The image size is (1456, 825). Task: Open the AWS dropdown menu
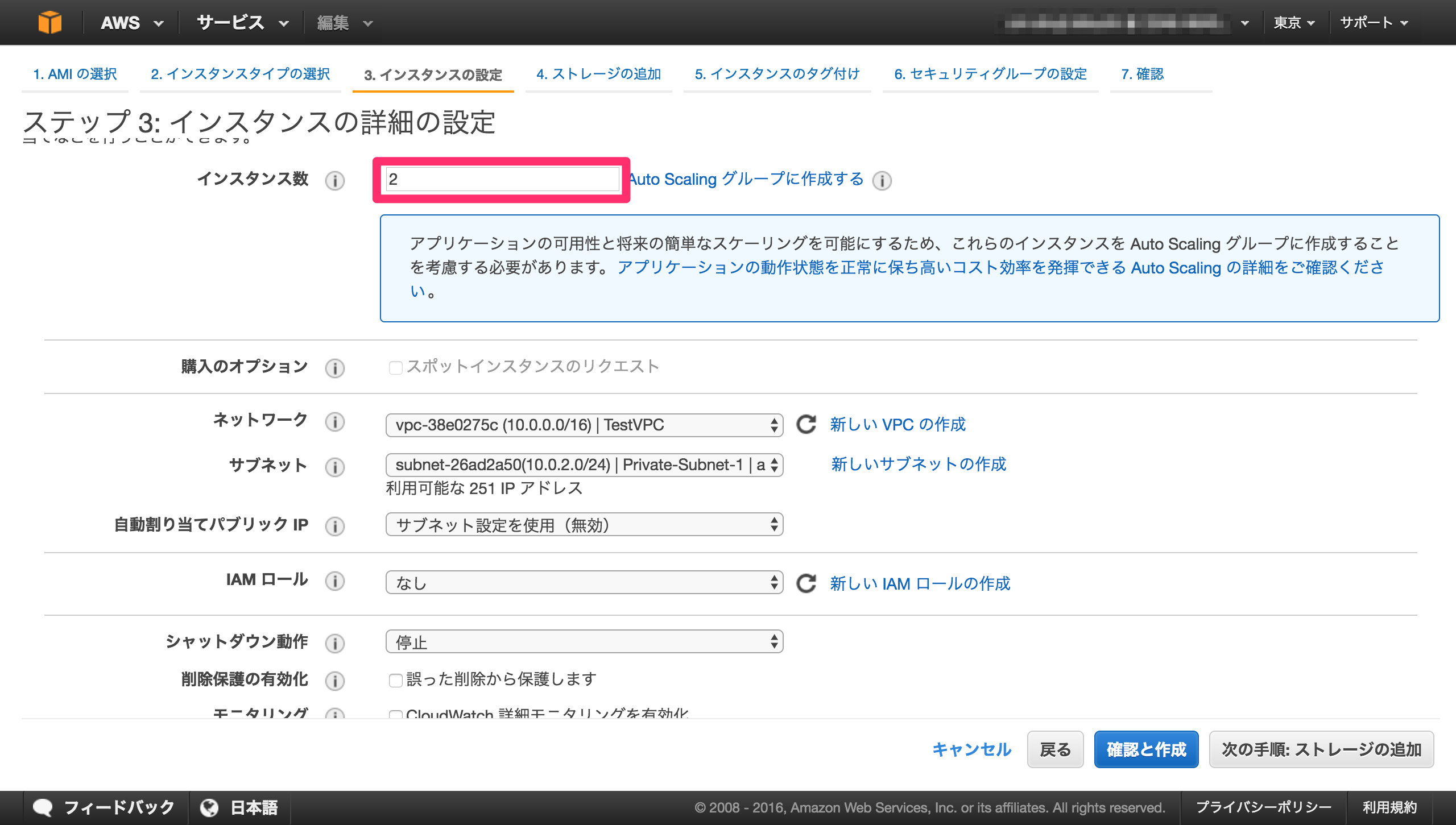[x=132, y=23]
